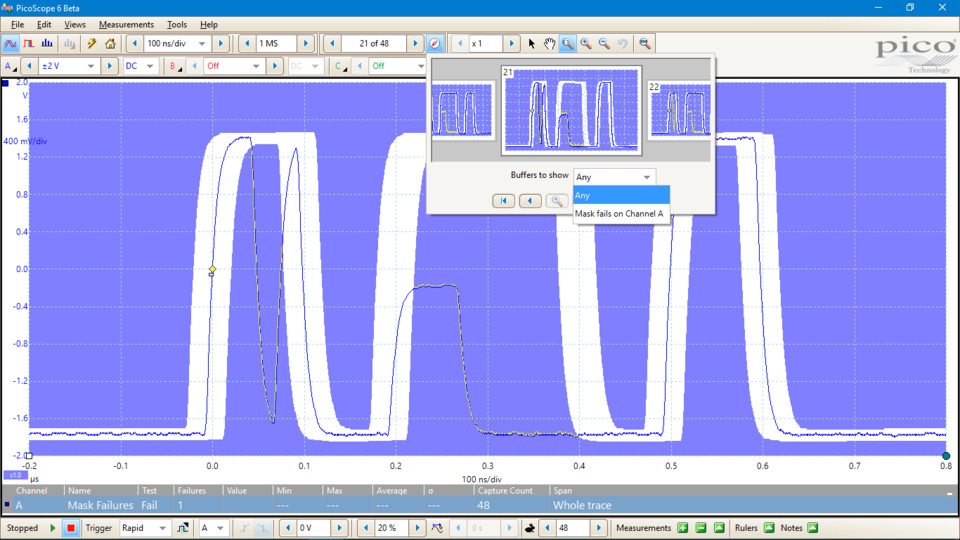Screen dimensions: 960x540
Task: Choose 'Mask fails on Channel A' option
Action: tap(619, 214)
